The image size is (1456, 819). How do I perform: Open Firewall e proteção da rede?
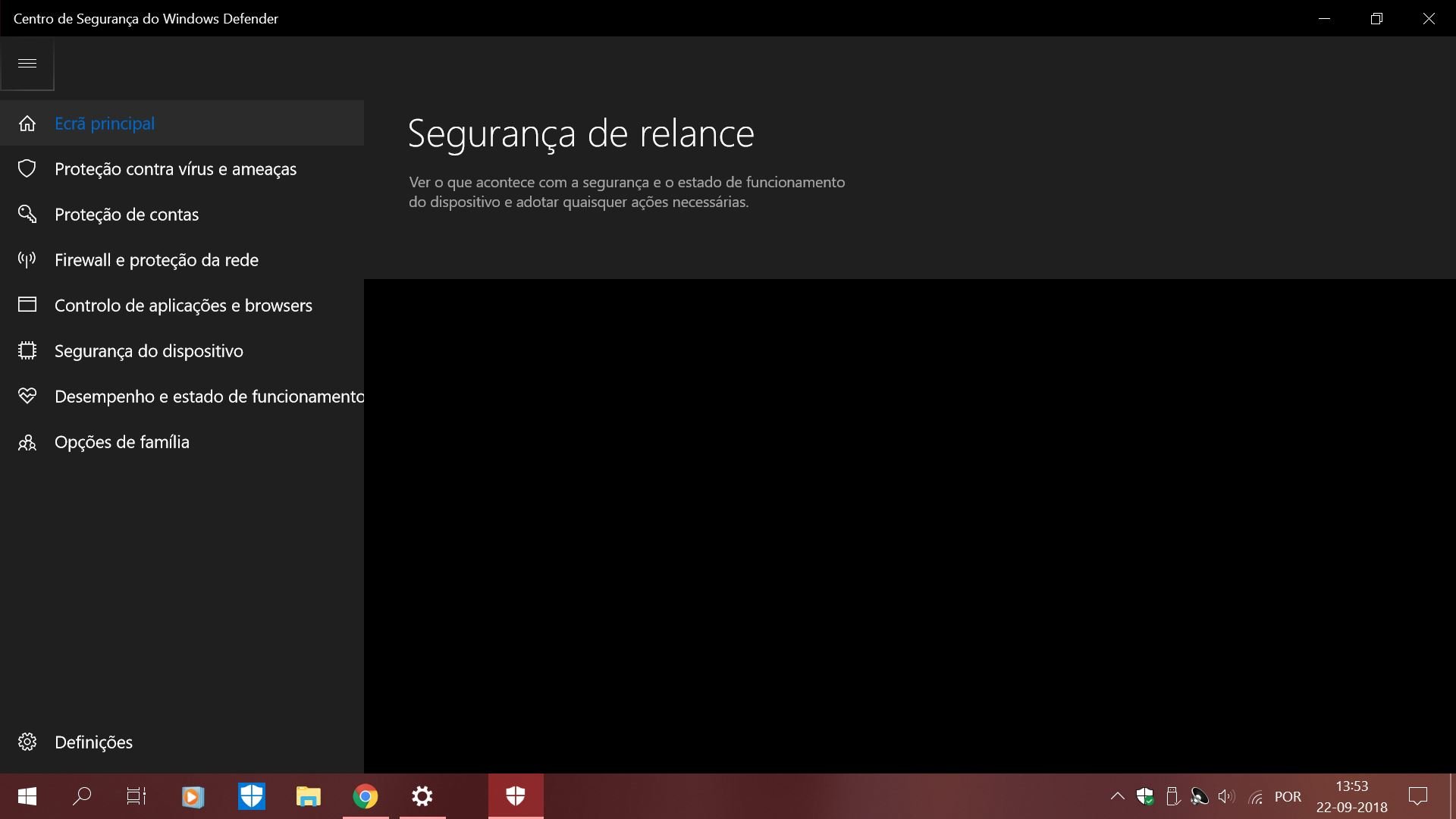click(182, 260)
